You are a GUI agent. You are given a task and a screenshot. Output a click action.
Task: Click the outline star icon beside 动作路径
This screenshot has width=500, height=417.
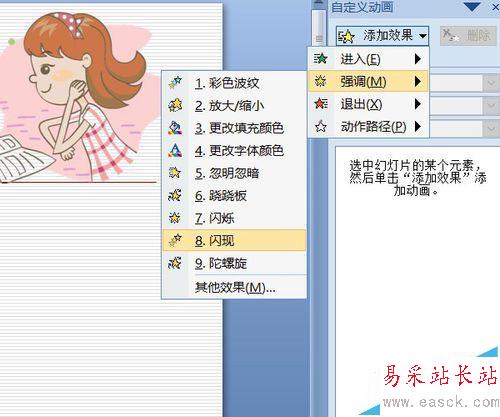(x=321, y=126)
